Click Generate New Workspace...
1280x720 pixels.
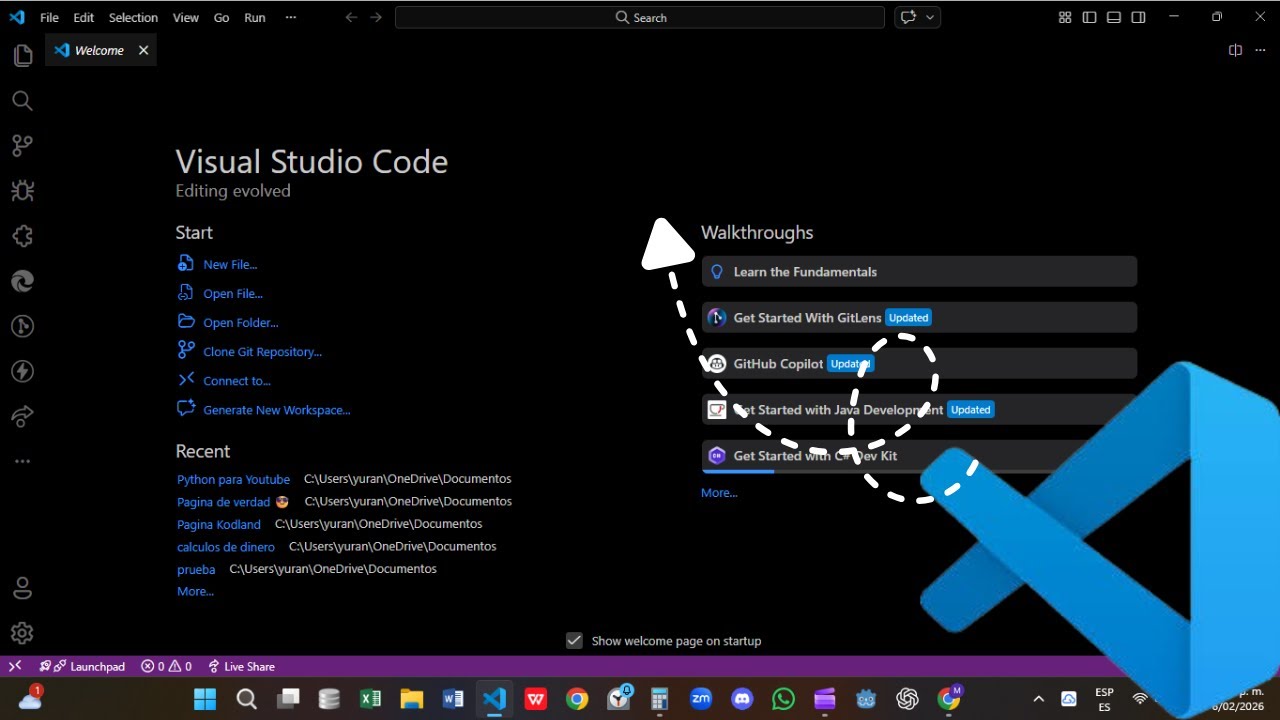click(x=277, y=409)
